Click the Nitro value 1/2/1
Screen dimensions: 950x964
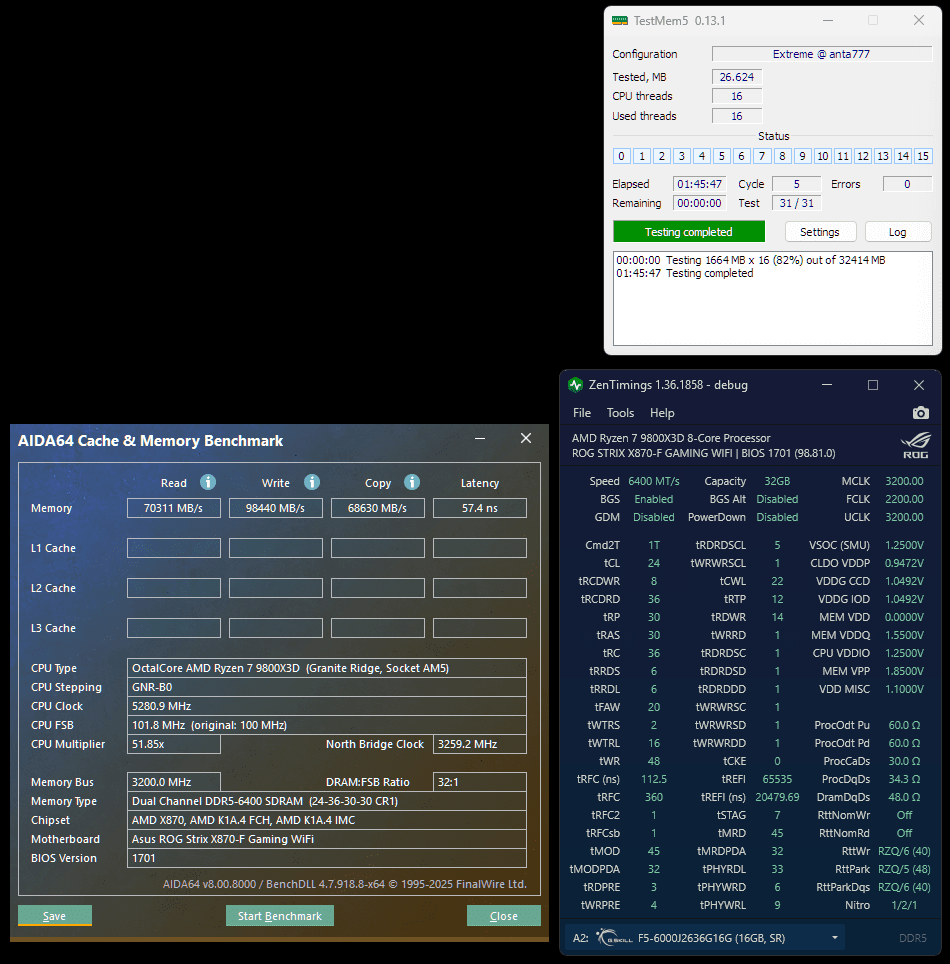904,905
